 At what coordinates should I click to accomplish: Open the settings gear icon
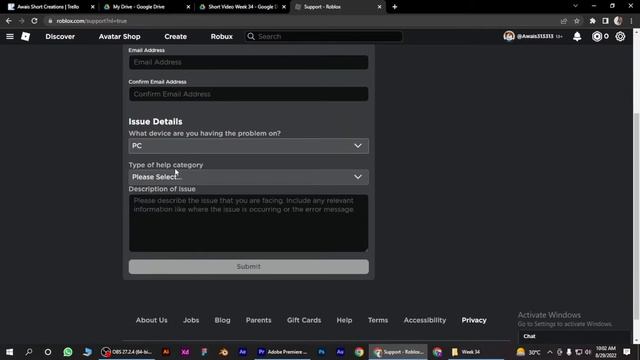[620, 36]
